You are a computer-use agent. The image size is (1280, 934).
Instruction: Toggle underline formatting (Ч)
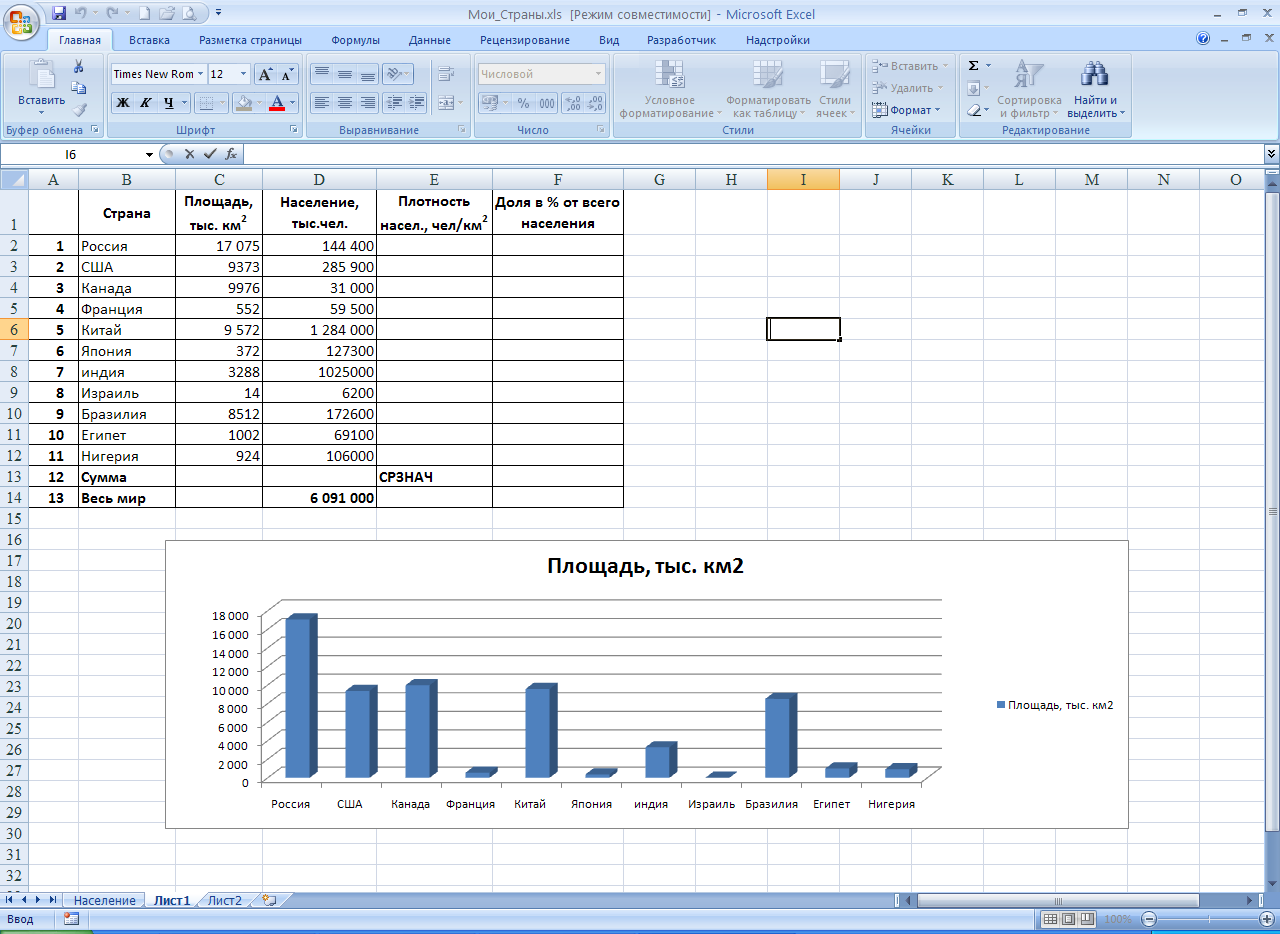click(169, 102)
